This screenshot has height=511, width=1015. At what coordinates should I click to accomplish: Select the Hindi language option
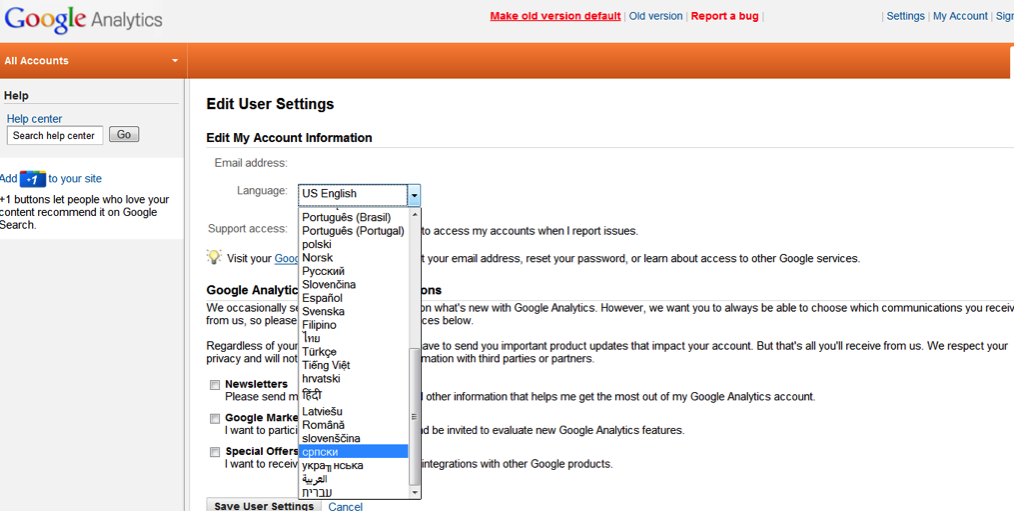[353, 395]
